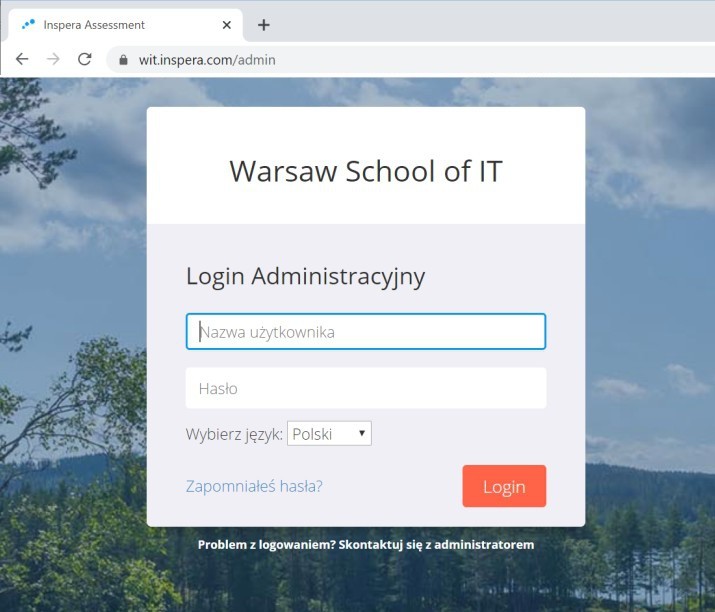The height and width of the screenshot is (612, 715).
Task: Click the Inspera favicon in the tab
Action: [x=28, y=24]
